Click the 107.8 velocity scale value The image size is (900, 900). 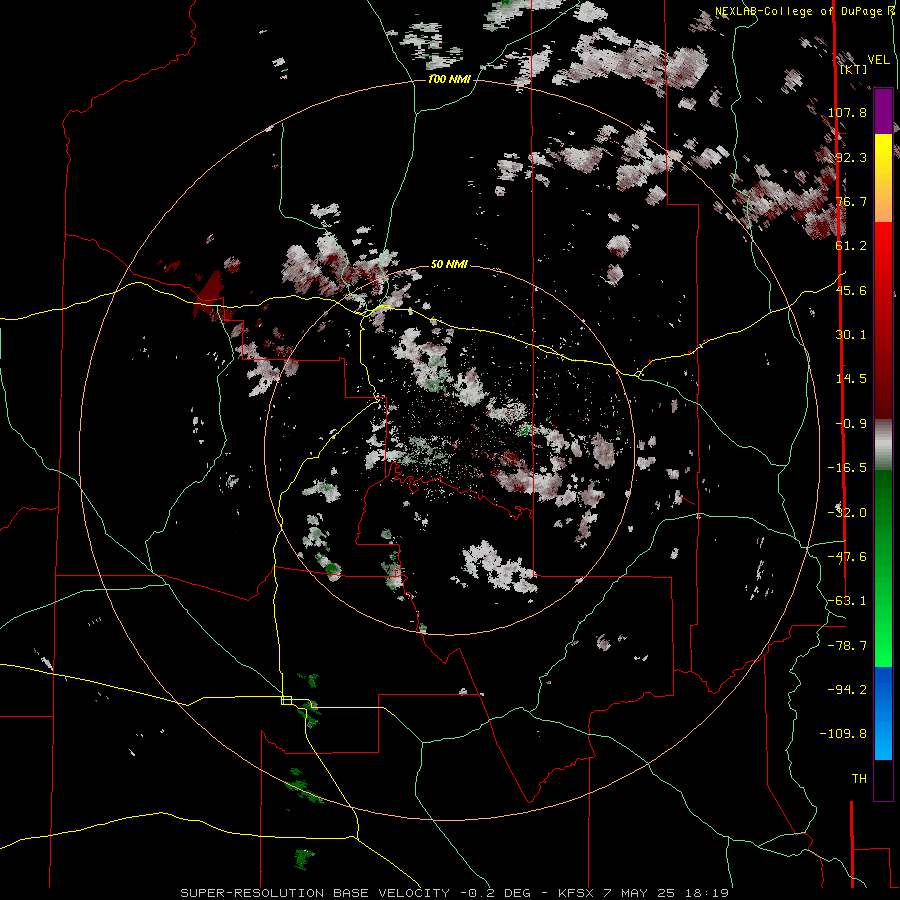click(x=847, y=112)
